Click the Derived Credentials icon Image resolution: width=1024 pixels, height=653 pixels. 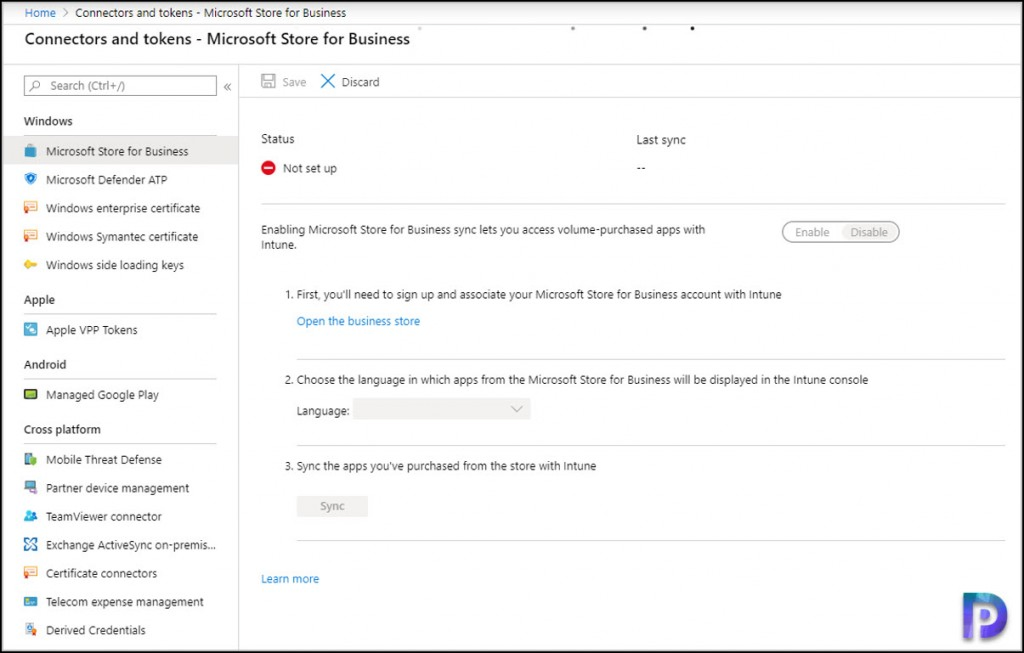[x=31, y=629]
